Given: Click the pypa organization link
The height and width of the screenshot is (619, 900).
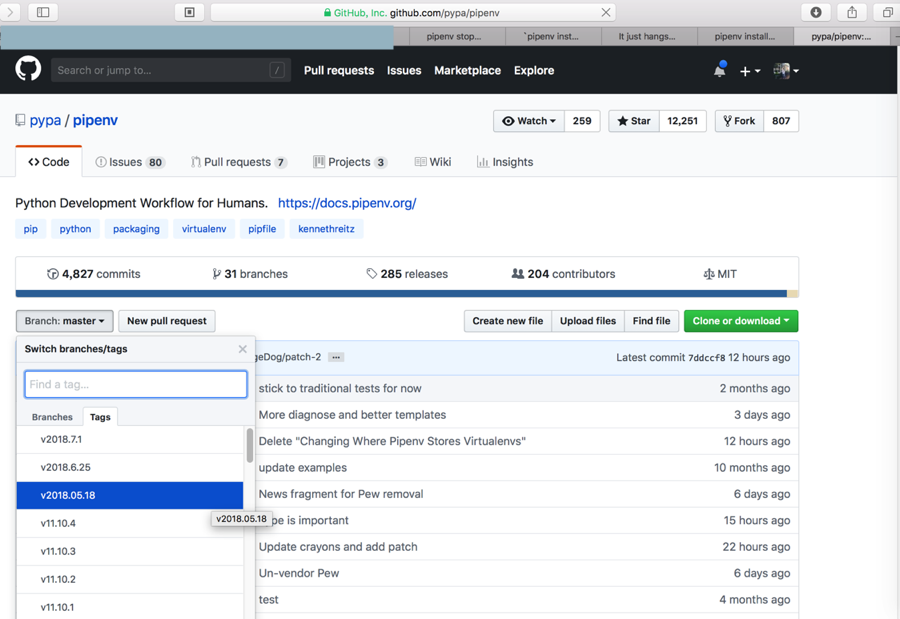Looking at the screenshot, I should (45, 120).
